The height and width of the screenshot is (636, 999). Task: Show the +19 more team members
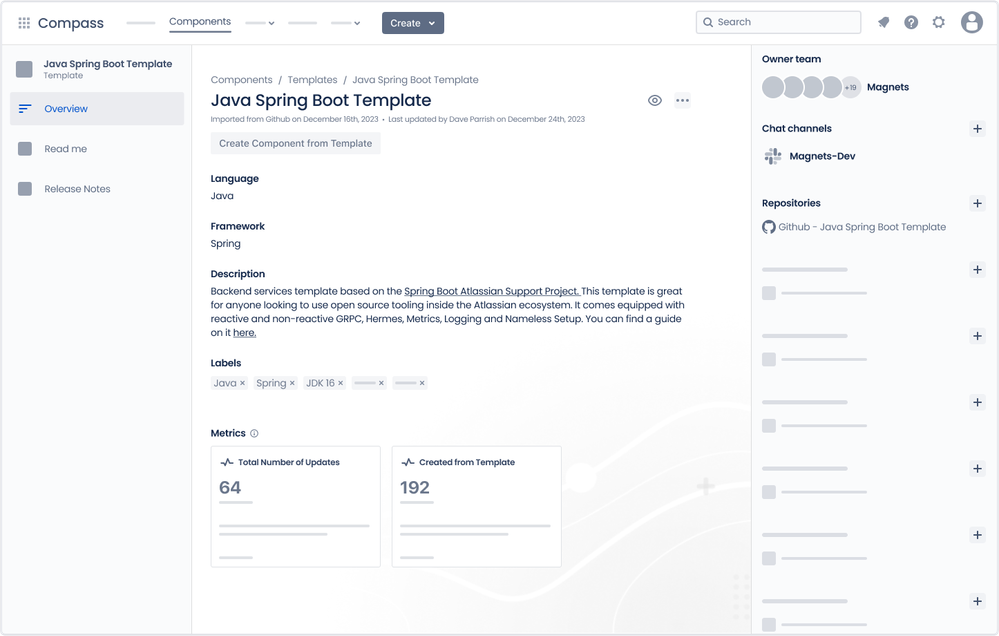point(851,87)
